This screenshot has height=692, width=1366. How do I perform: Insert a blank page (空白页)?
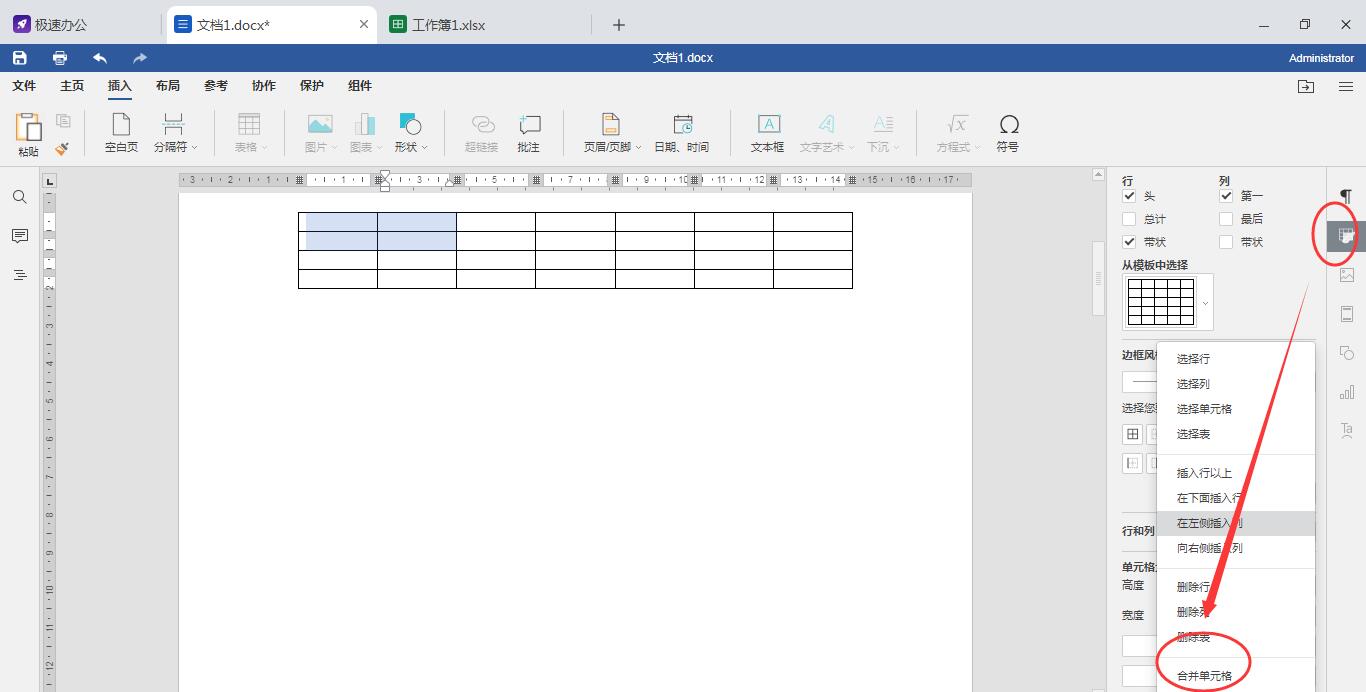121,133
